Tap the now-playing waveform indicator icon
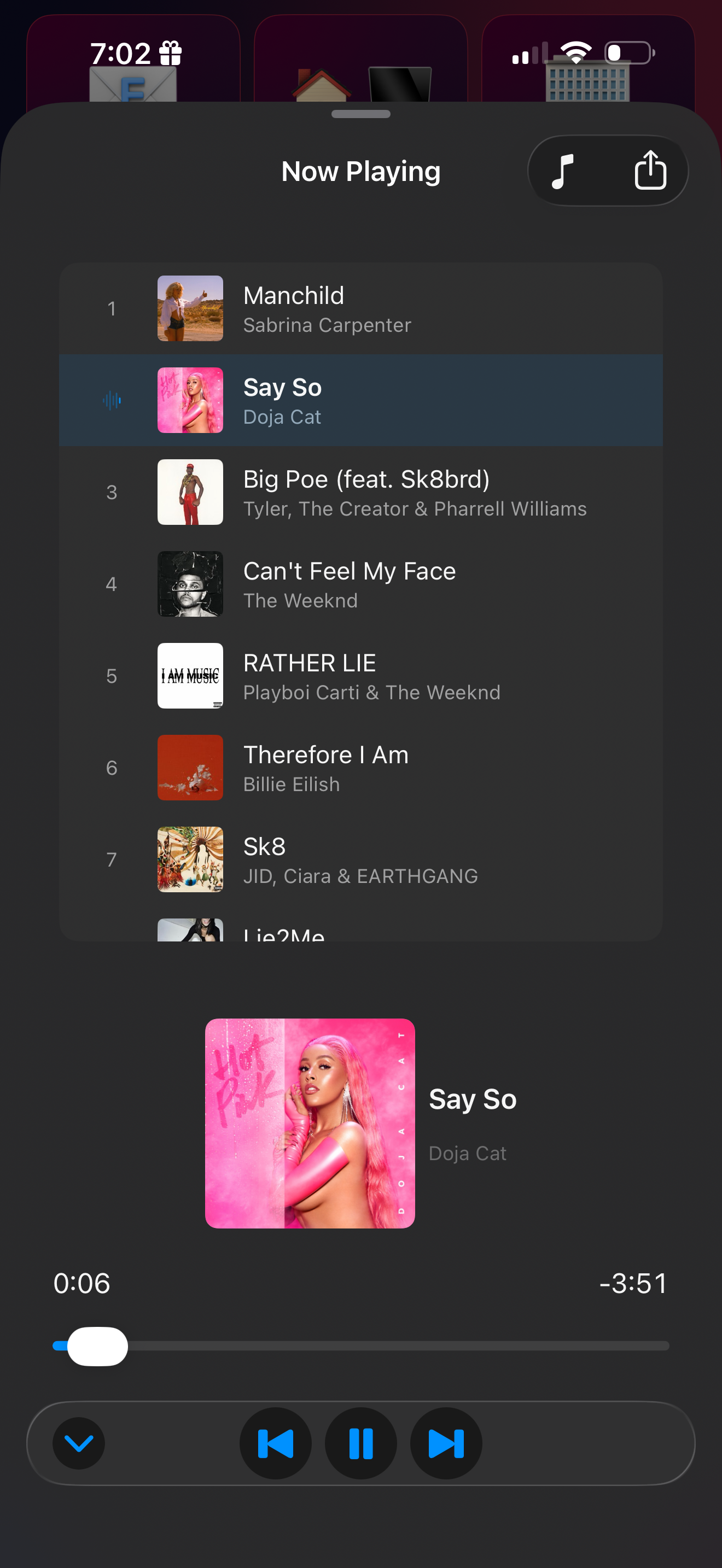722x1568 pixels. tap(112, 401)
